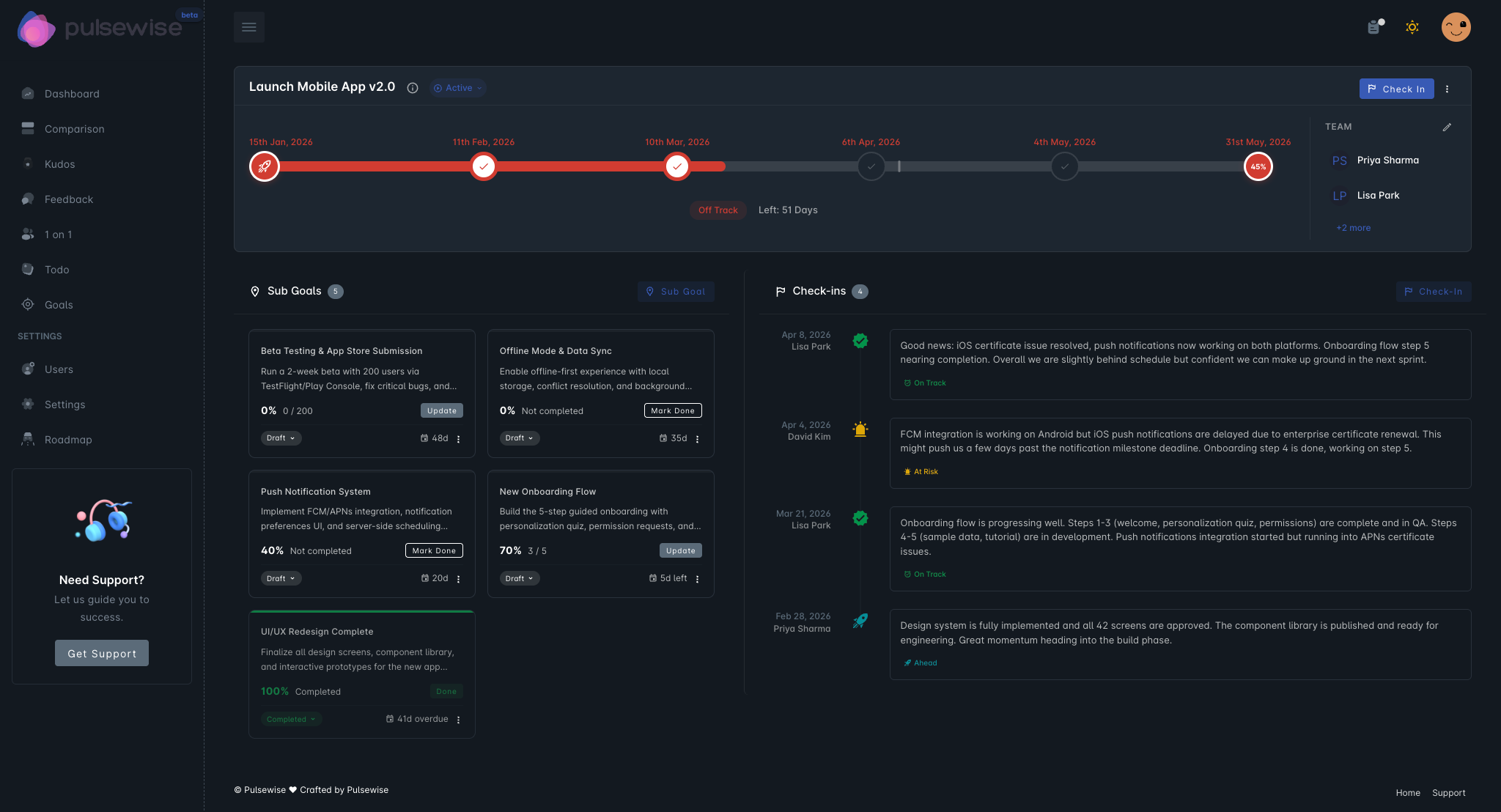Click the info icon beside Launch Mobile App v2.0
This screenshot has width=1501, height=812.
[413, 88]
